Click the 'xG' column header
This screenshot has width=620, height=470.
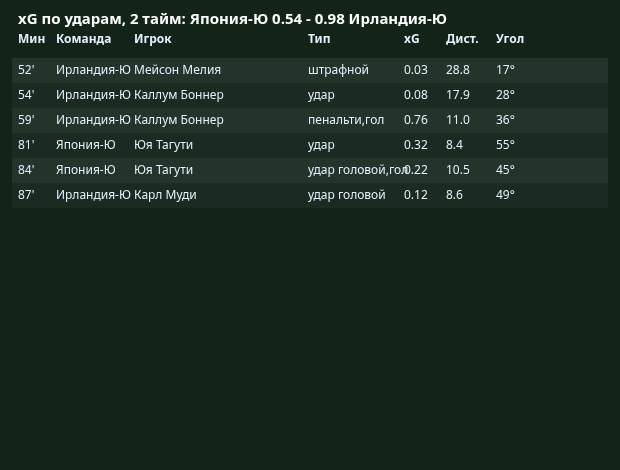point(412,39)
